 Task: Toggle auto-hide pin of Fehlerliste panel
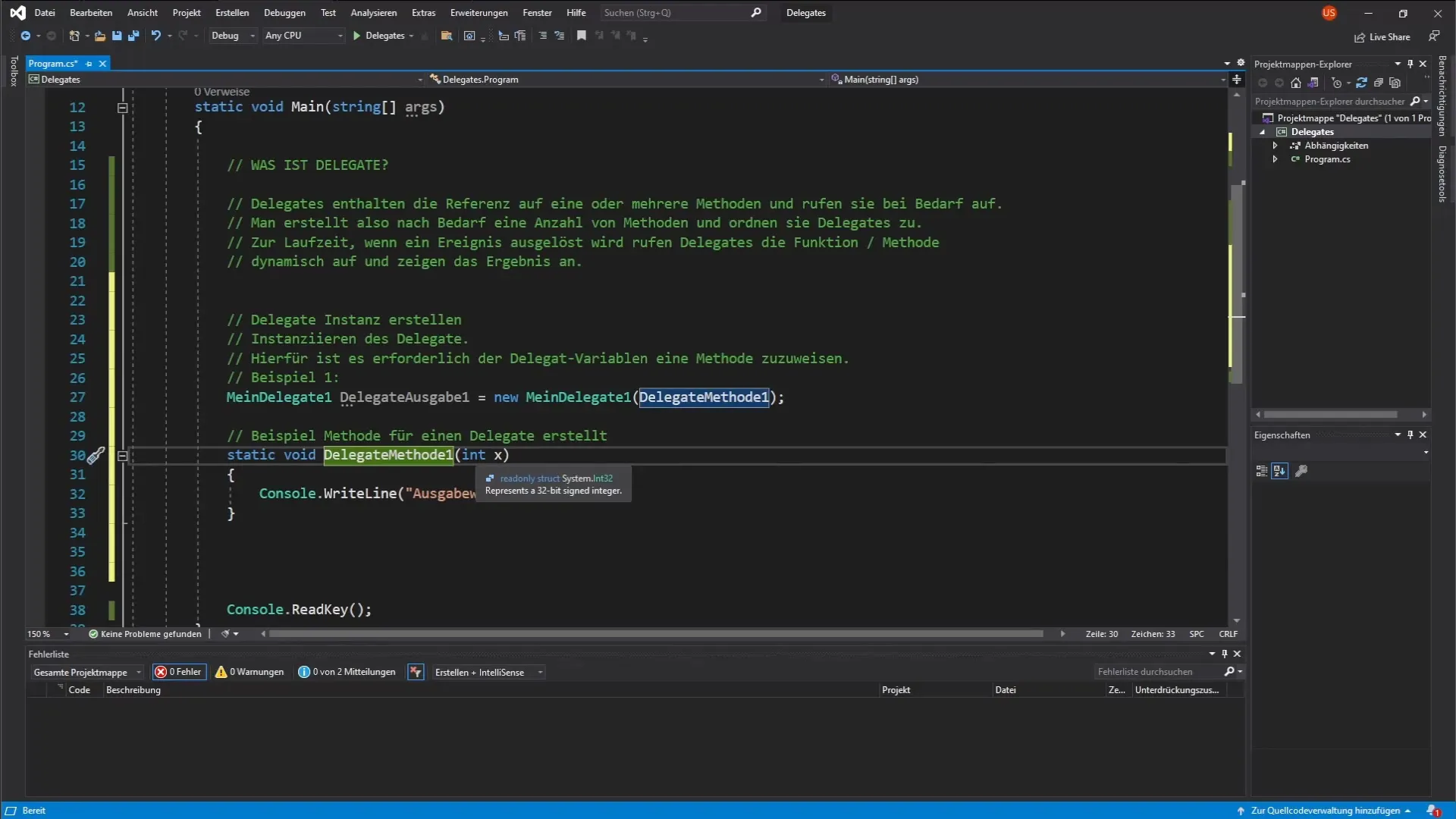(1224, 654)
